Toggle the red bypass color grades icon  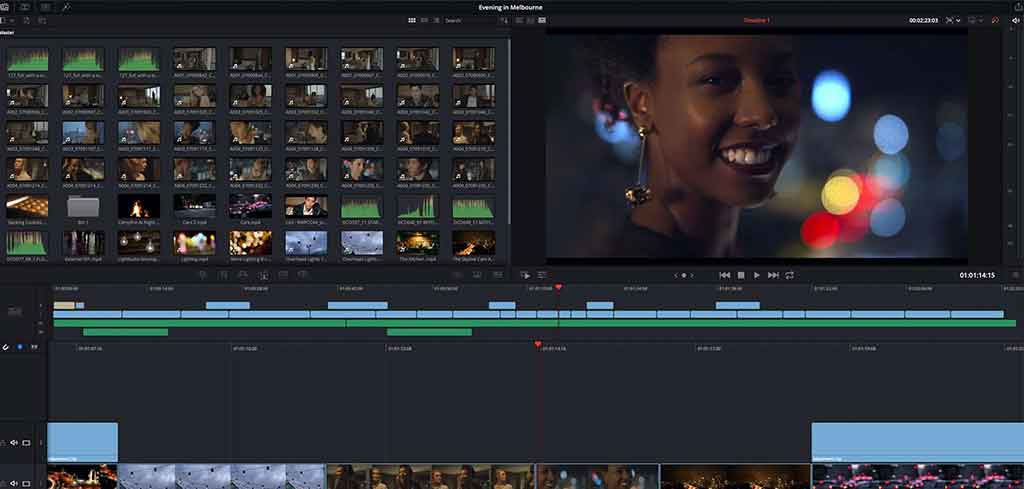pyautogui.click(x=995, y=20)
